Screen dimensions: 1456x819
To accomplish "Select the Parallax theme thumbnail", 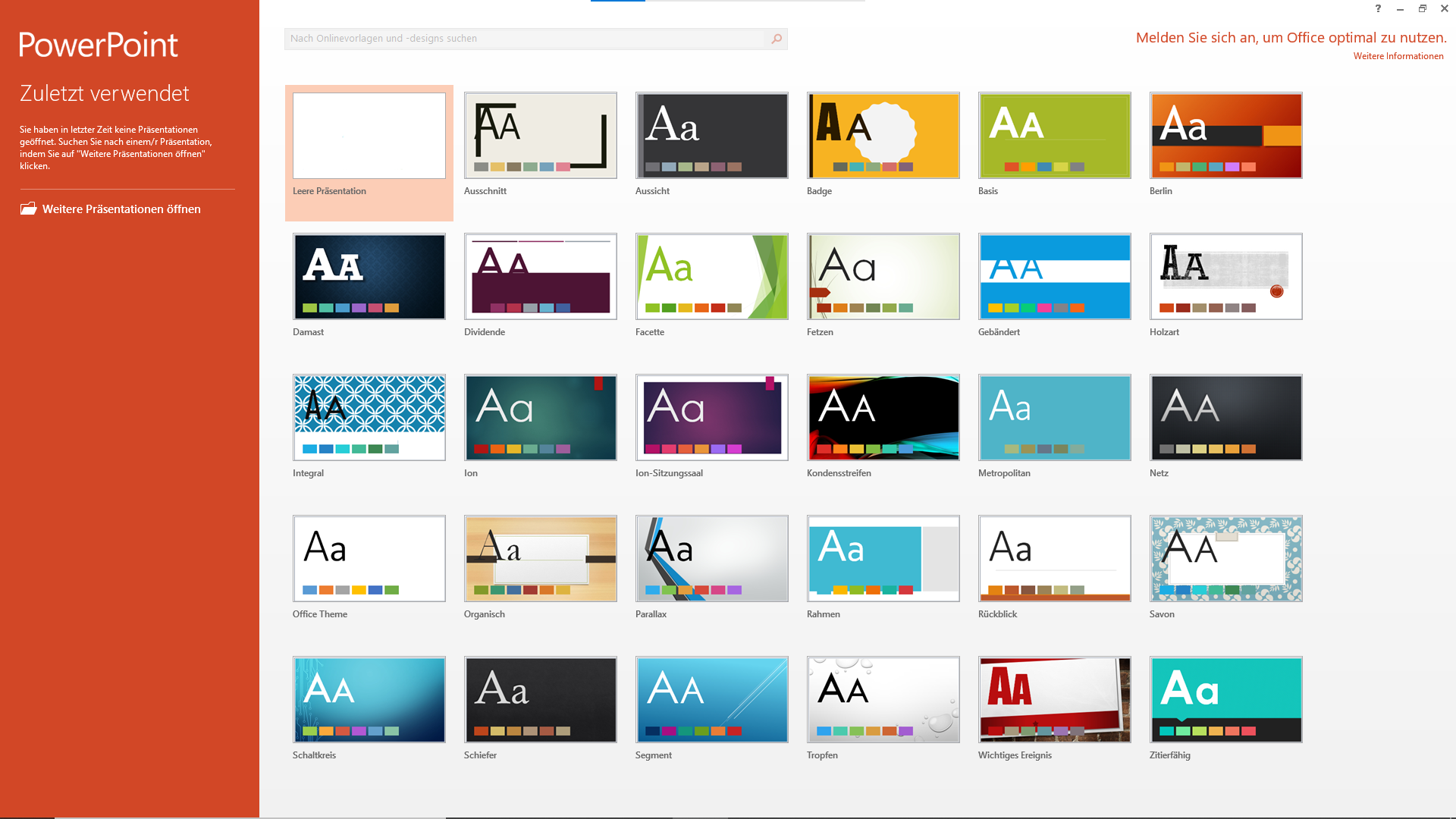I will click(x=712, y=559).
